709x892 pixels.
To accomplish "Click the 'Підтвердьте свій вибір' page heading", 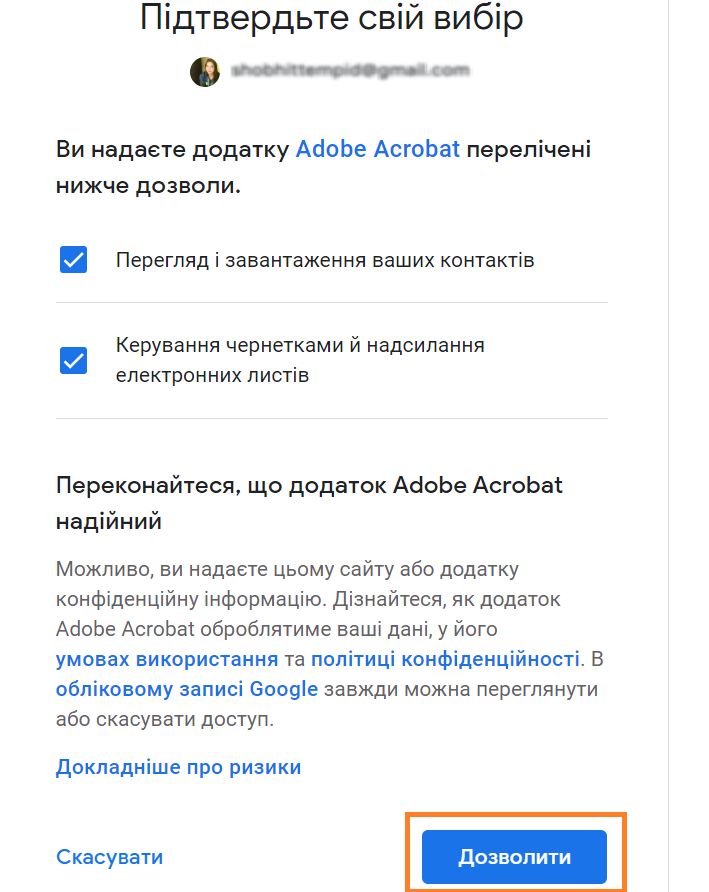I will (331, 18).
